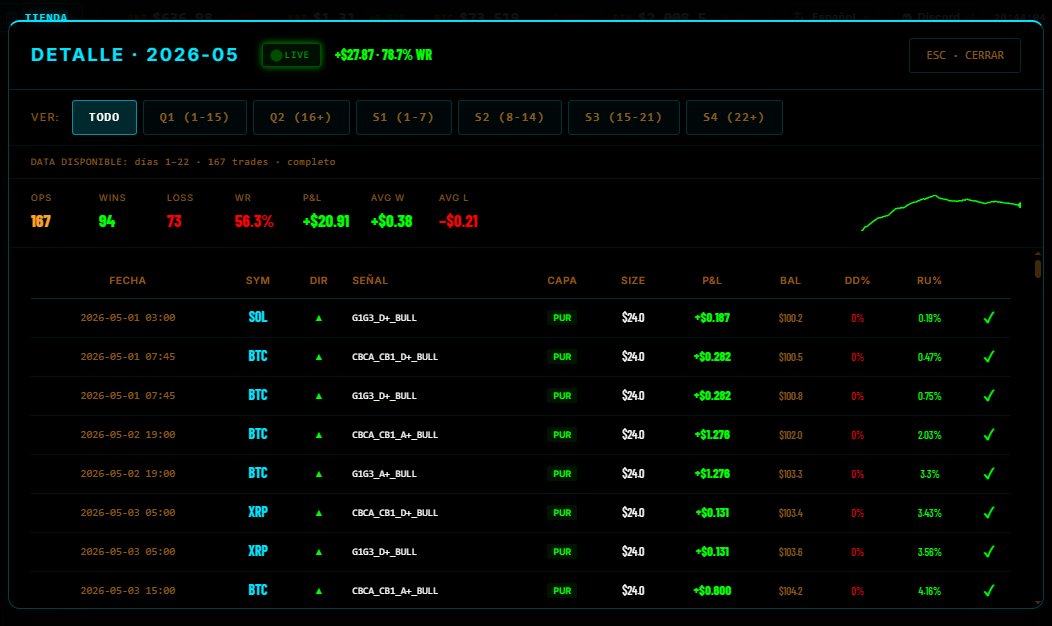Viewport: 1052px width, 626px height.
Task: Click the direction arrow in the $100.5 balance row
Action: coord(319,357)
